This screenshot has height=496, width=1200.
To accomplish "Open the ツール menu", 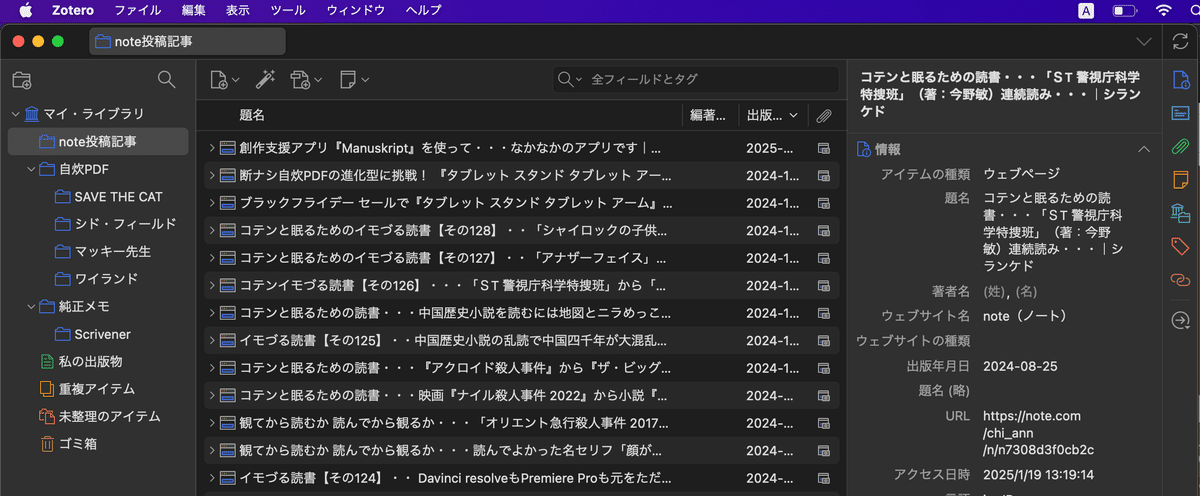I will tap(288, 10).
